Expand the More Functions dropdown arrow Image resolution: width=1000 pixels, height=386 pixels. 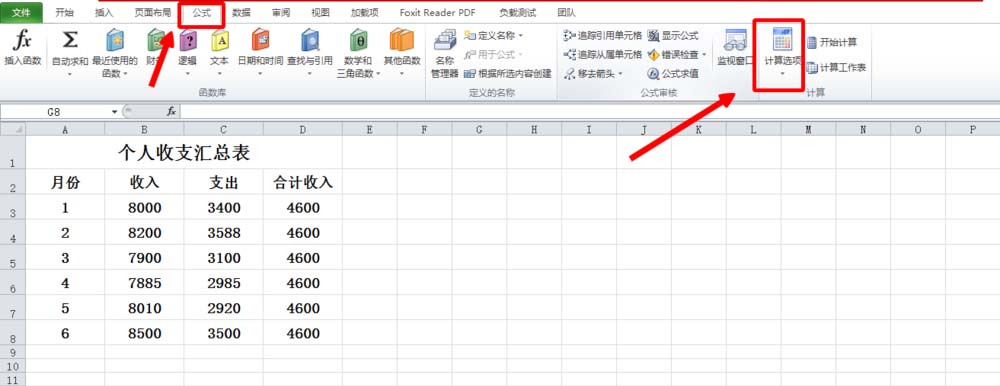pyautogui.click(x=402, y=74)
